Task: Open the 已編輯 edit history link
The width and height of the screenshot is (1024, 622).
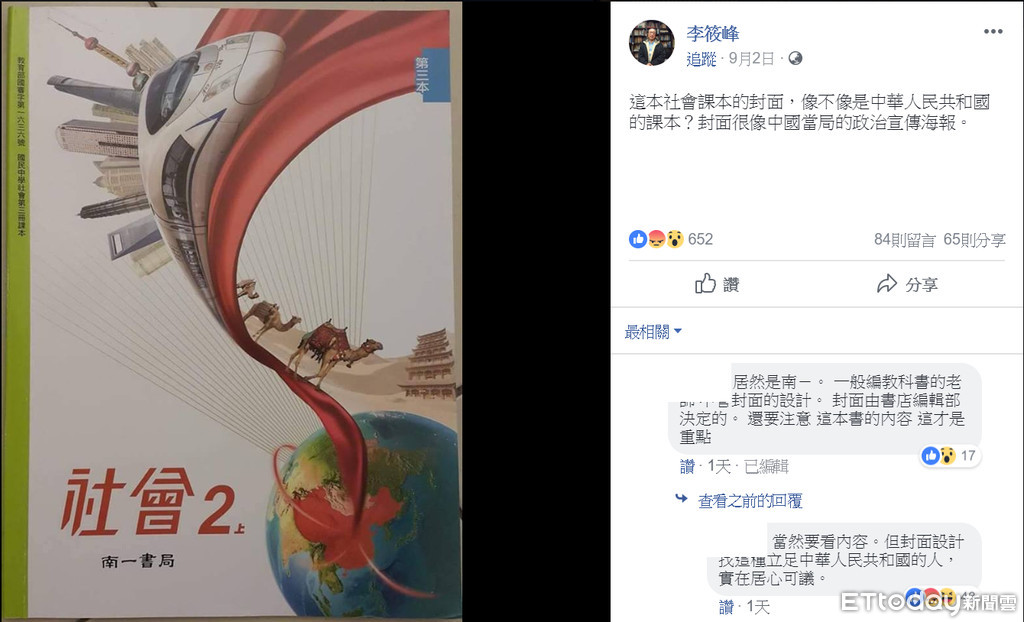Action: (x=766, y=466)
